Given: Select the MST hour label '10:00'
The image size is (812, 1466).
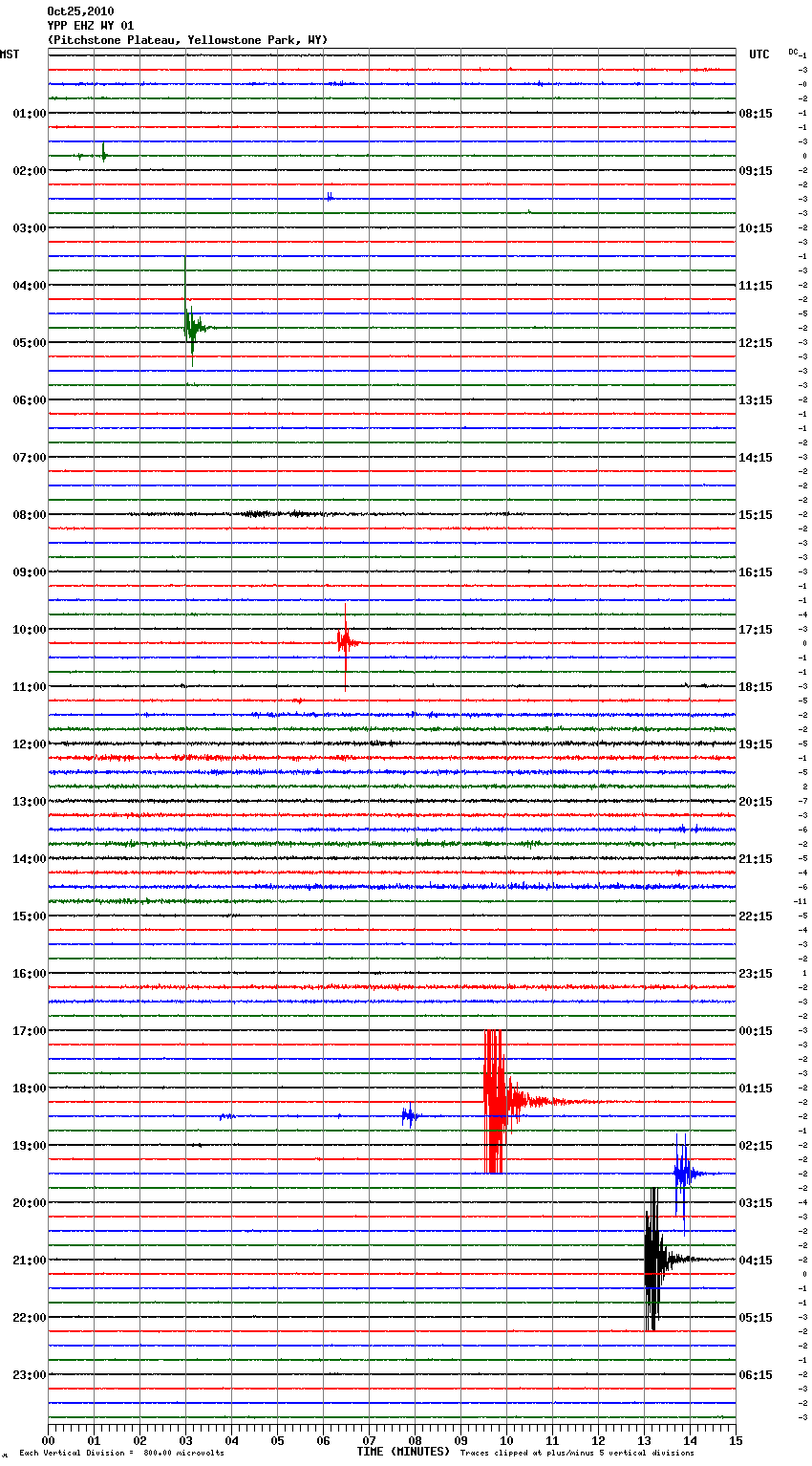Looking at the screenshot, I should click(29, 630).
